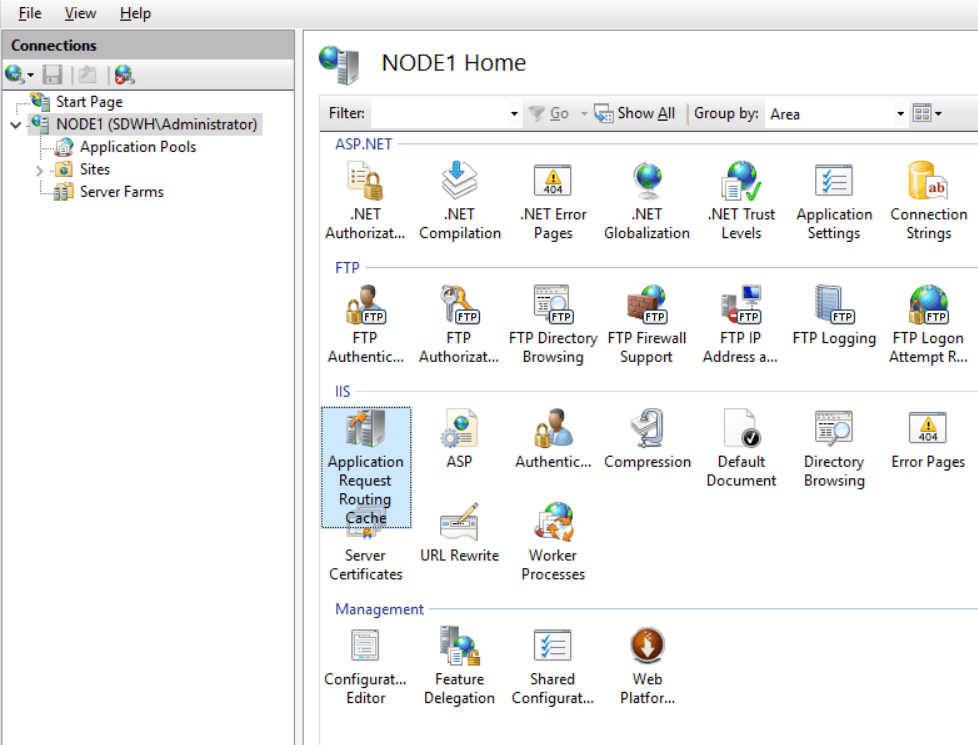Launch the Web Platform Installer

click(646, 645)
